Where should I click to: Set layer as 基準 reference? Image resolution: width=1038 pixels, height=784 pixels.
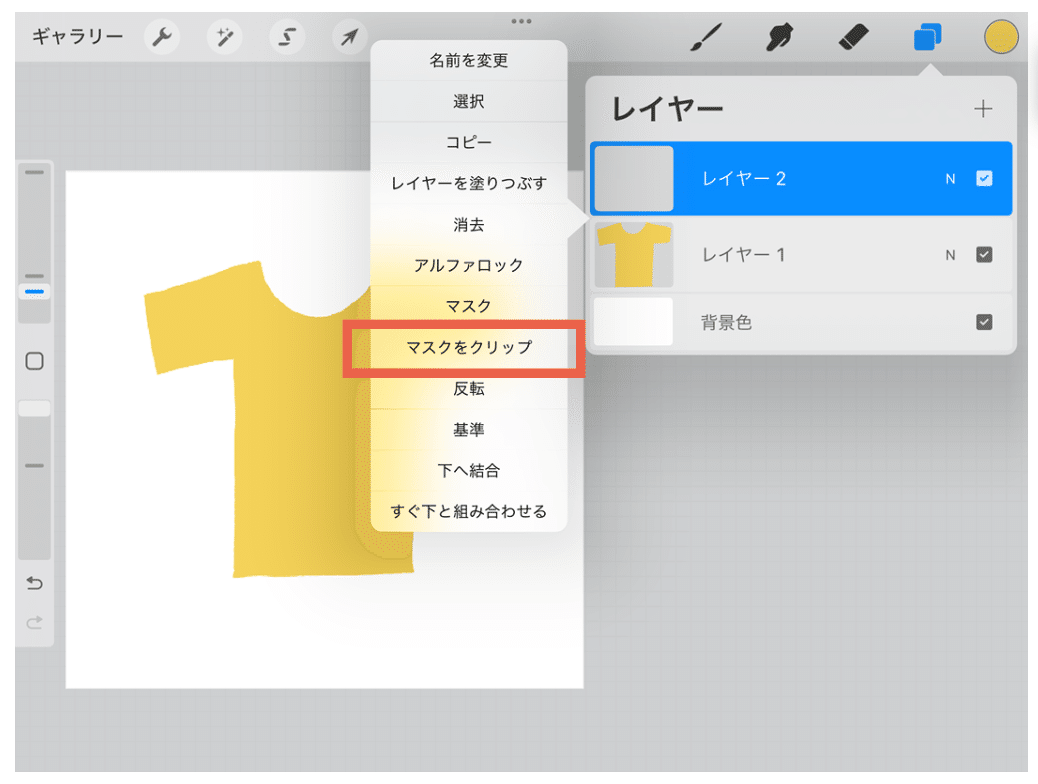[469, 430]
